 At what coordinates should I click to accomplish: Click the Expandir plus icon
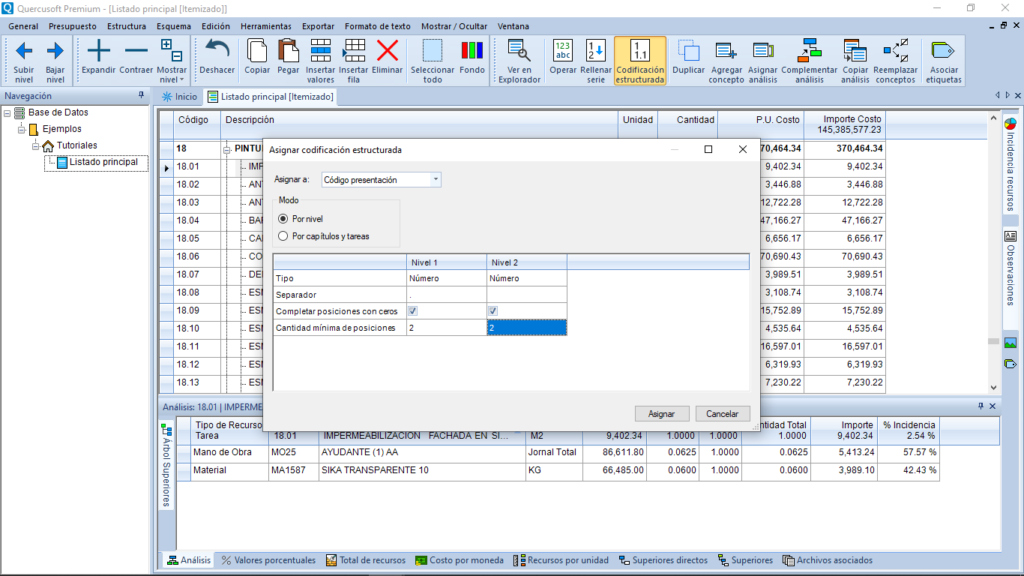(99, 51)
